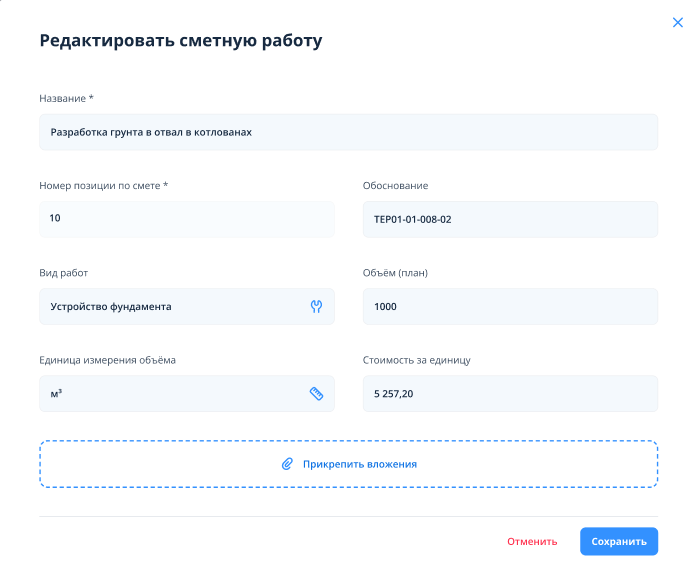695x576 pixels.
Task: Click the Номер позиции по смете label
Action: 104,186
